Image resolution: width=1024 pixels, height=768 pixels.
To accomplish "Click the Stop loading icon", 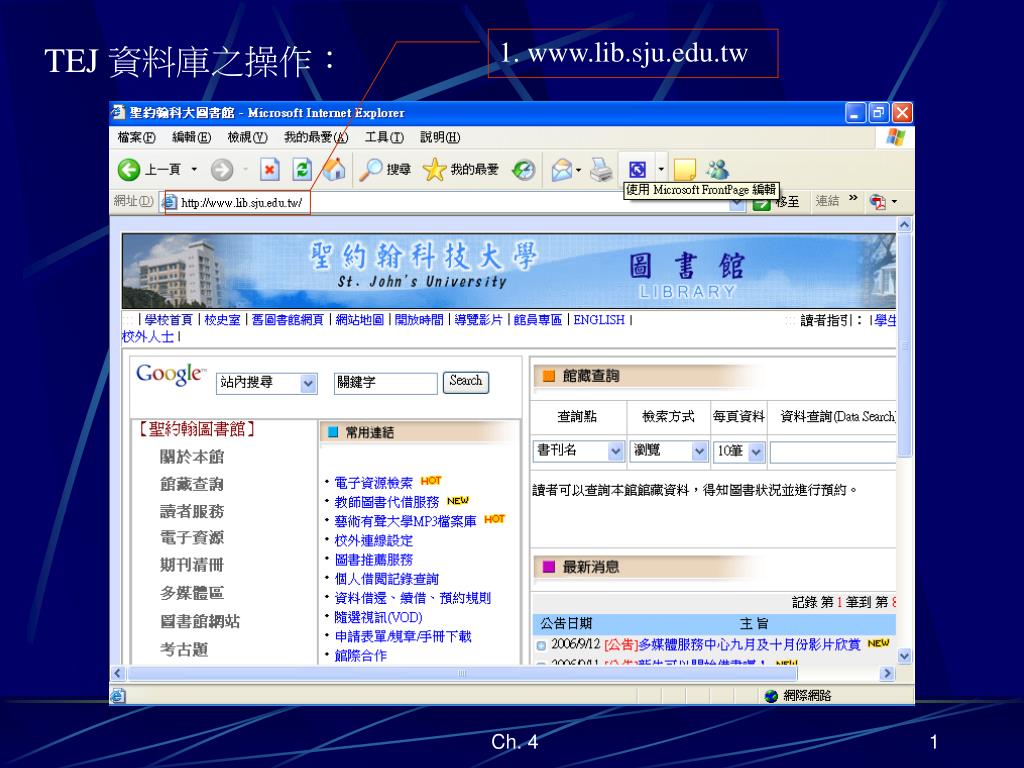I will click(269, 170).
